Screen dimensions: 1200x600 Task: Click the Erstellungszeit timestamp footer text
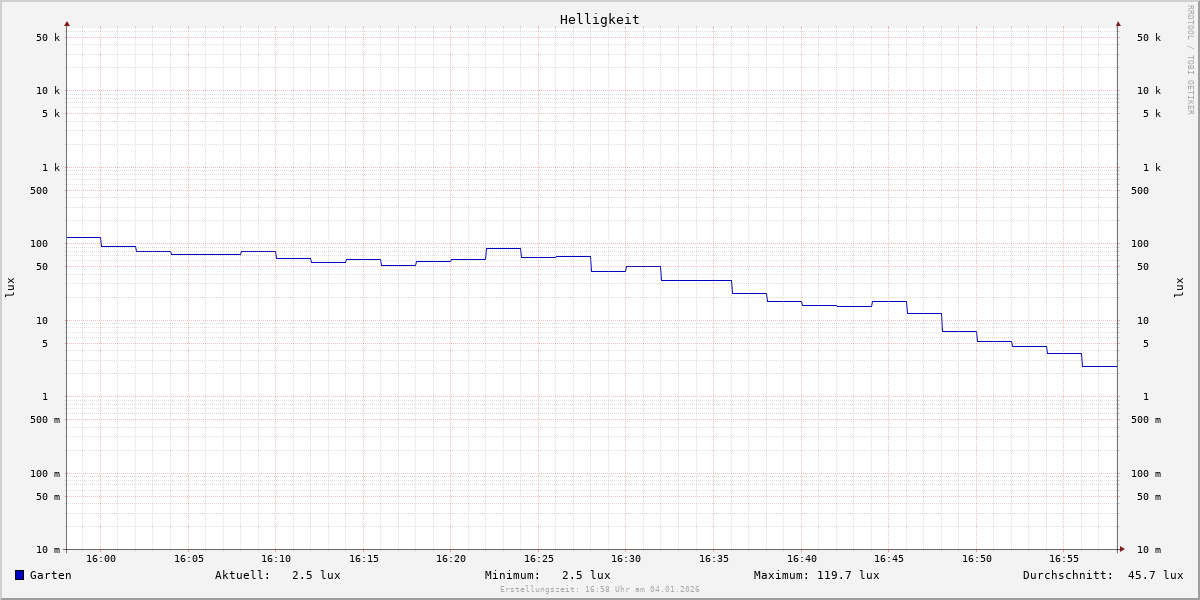600,590
